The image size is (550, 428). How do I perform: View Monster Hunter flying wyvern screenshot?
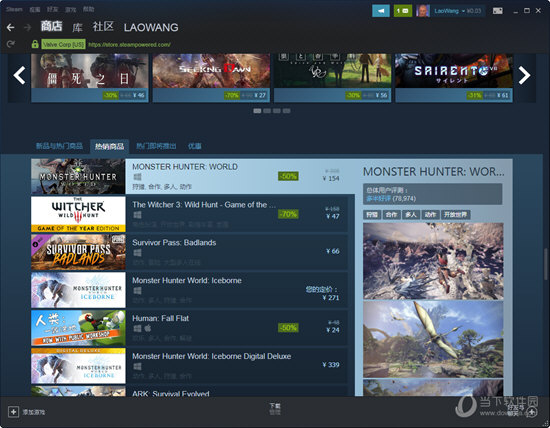pyautogui.click(x=433, y=339)
